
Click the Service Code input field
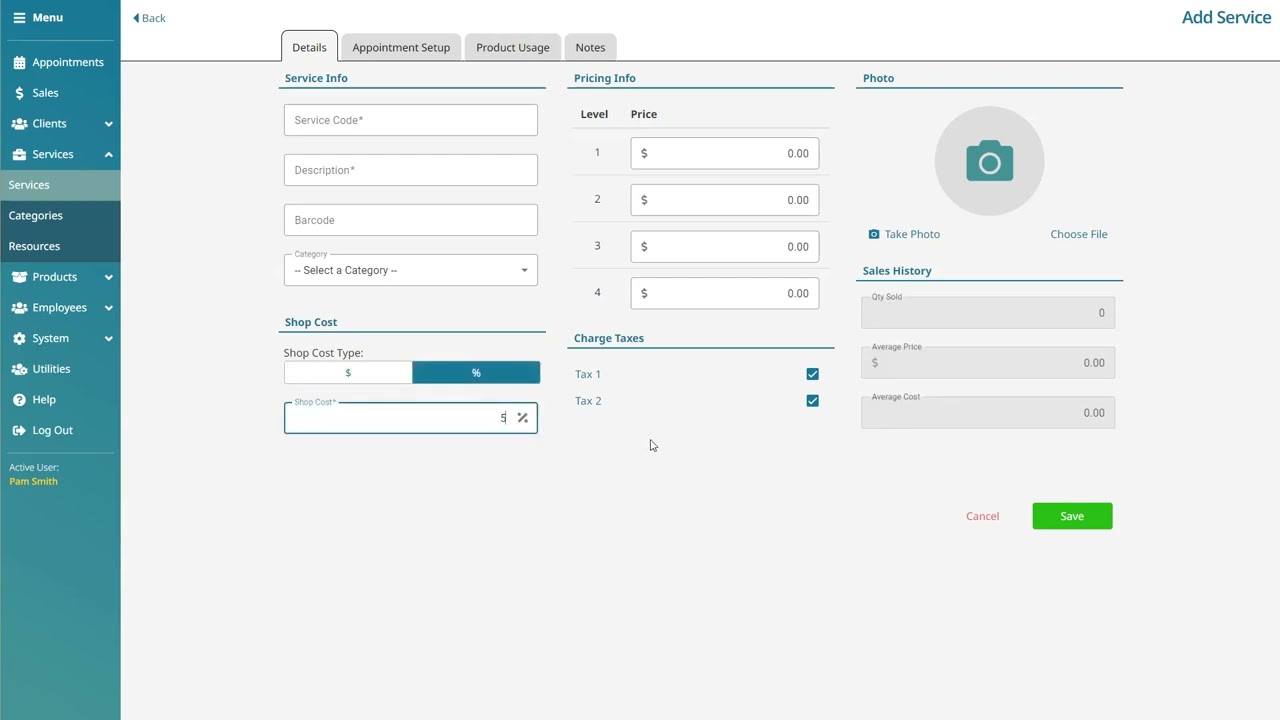[411, 120]
